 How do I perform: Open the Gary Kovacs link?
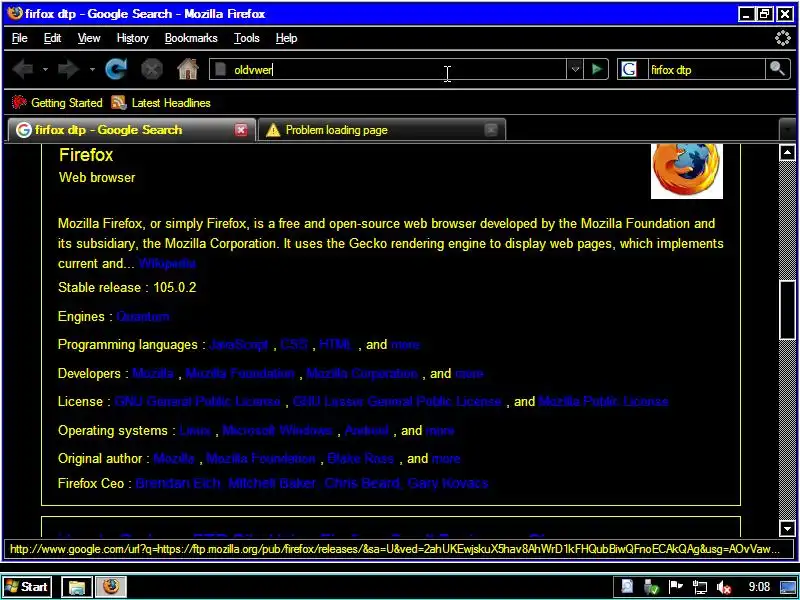pos(448,483)
